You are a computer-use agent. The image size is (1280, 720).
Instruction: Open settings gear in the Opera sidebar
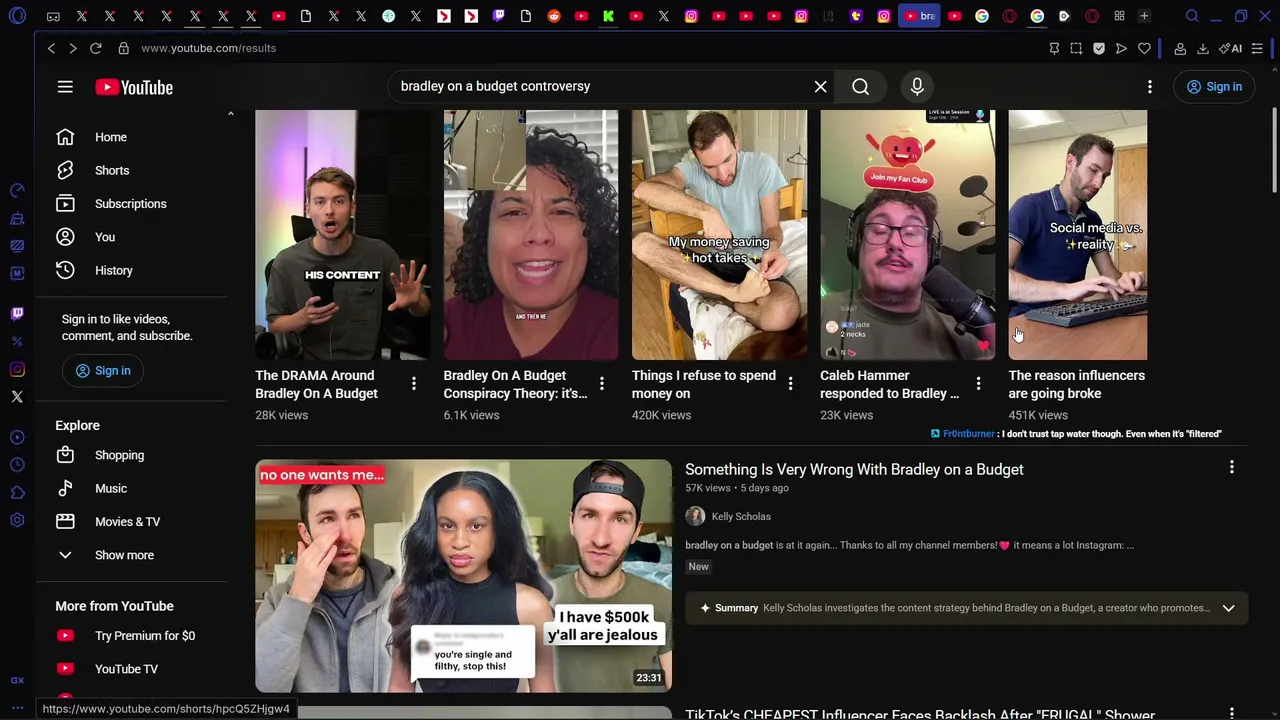[17, 520]
